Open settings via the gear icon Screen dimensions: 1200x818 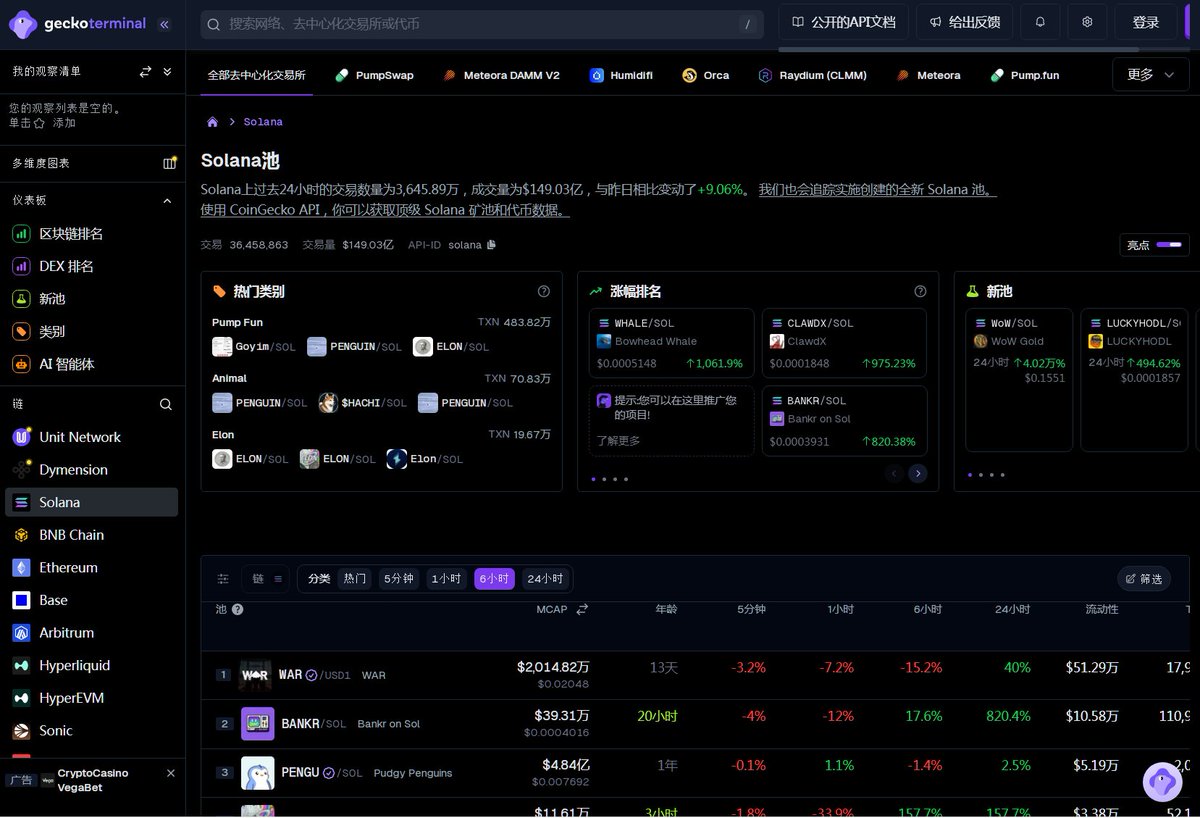pyautogui.click(x=1087, y=22)
